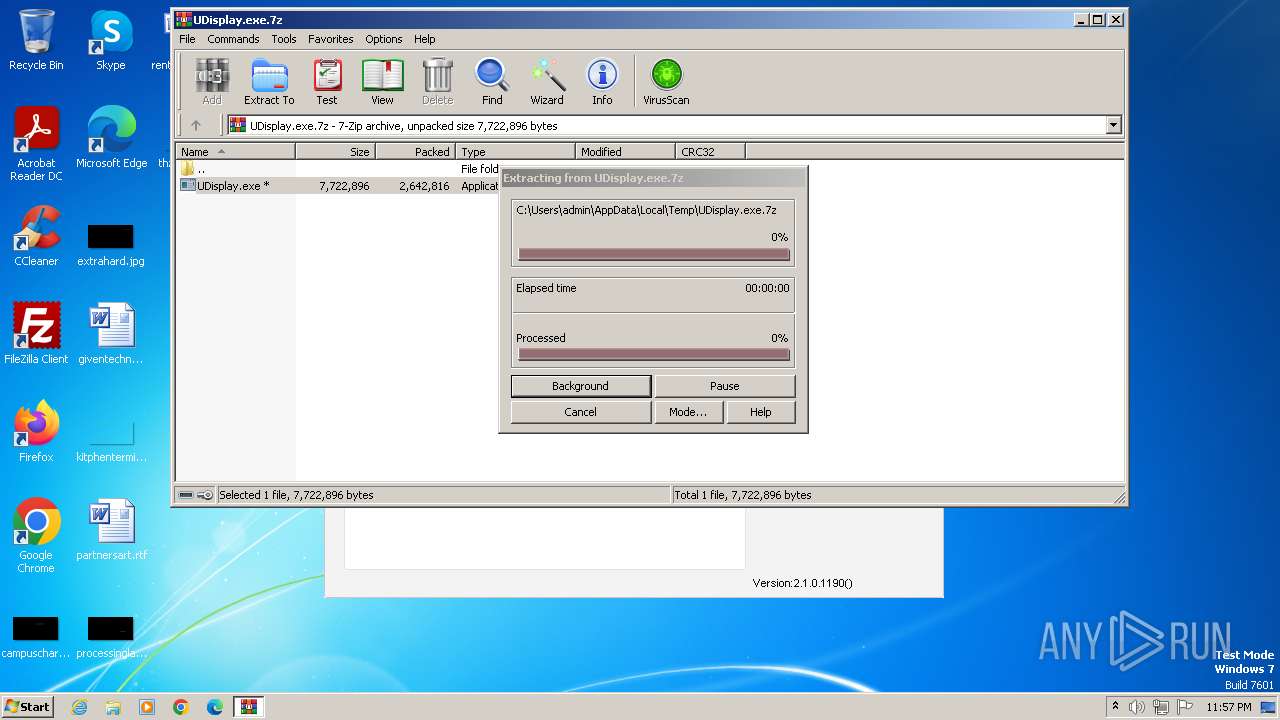
Task: Click the Extract To toolbar icon
Action: click(269, 81)
